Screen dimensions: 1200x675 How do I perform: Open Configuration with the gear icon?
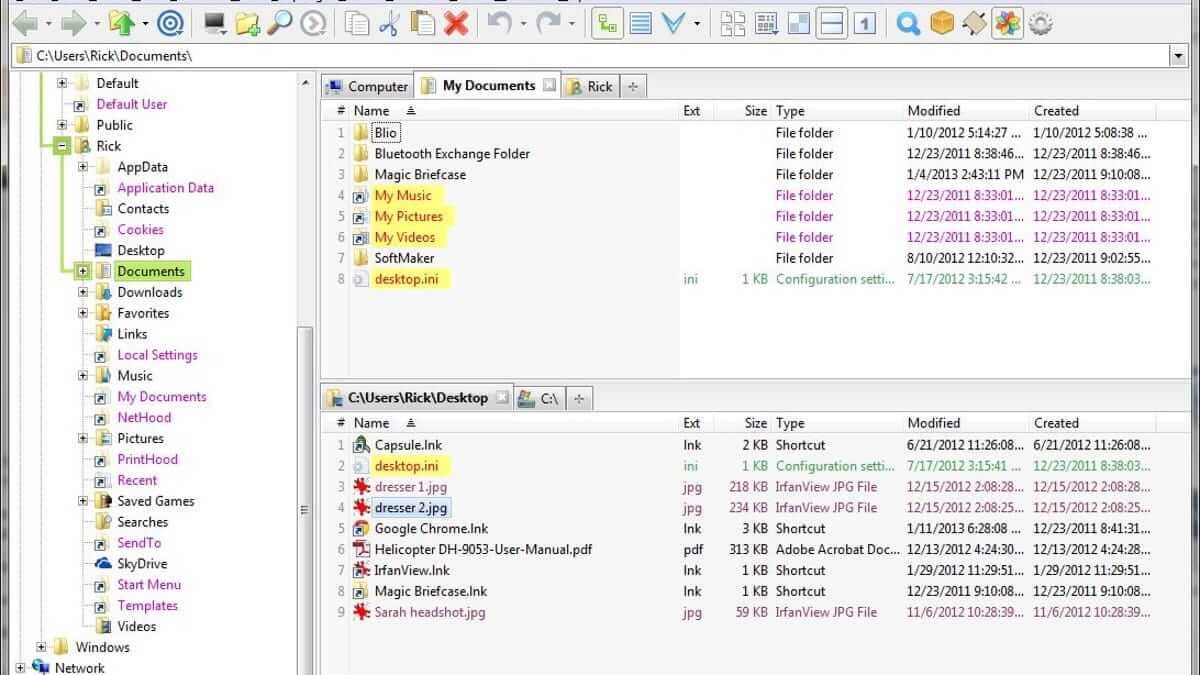coord(1041,23)
